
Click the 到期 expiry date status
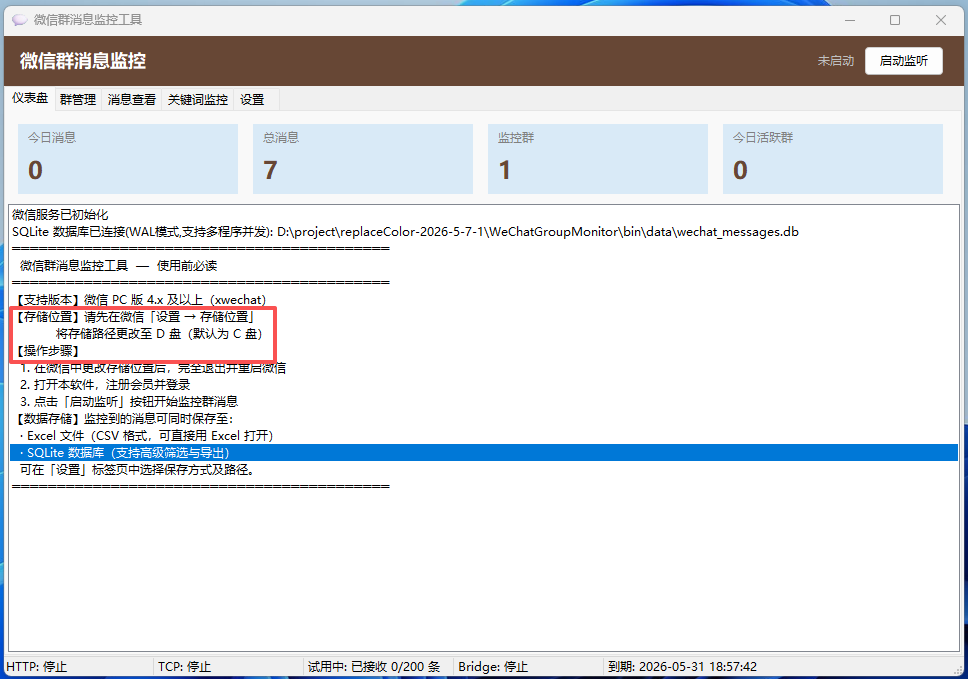coord(682,667)
